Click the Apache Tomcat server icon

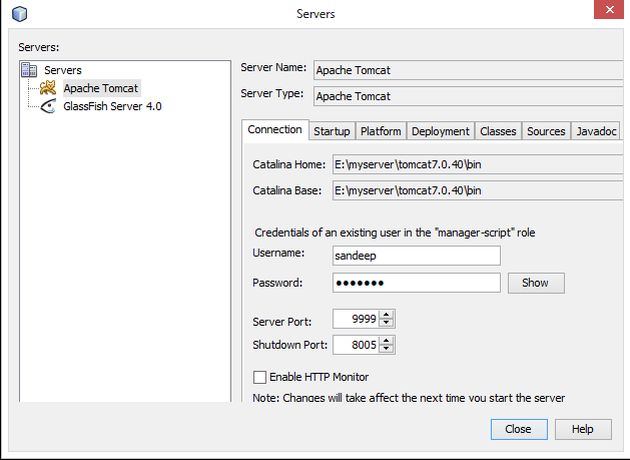click(47, 88)
